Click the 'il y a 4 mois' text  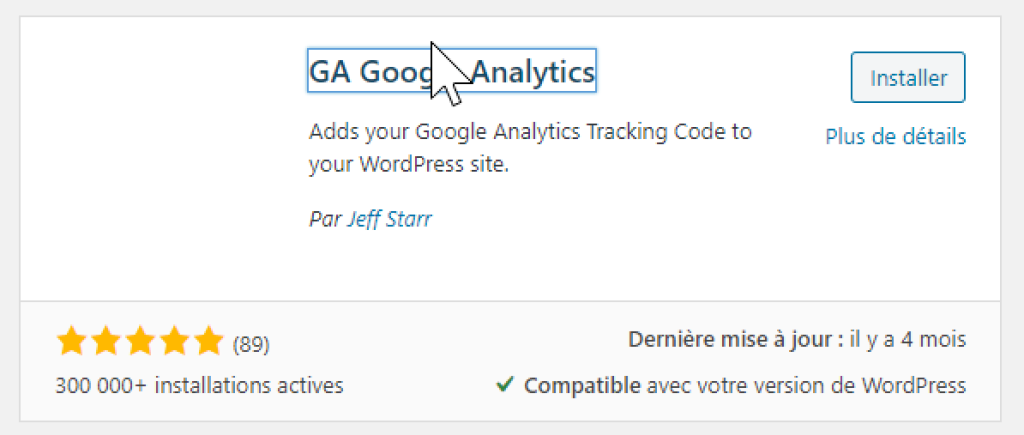tap(908, 340)
